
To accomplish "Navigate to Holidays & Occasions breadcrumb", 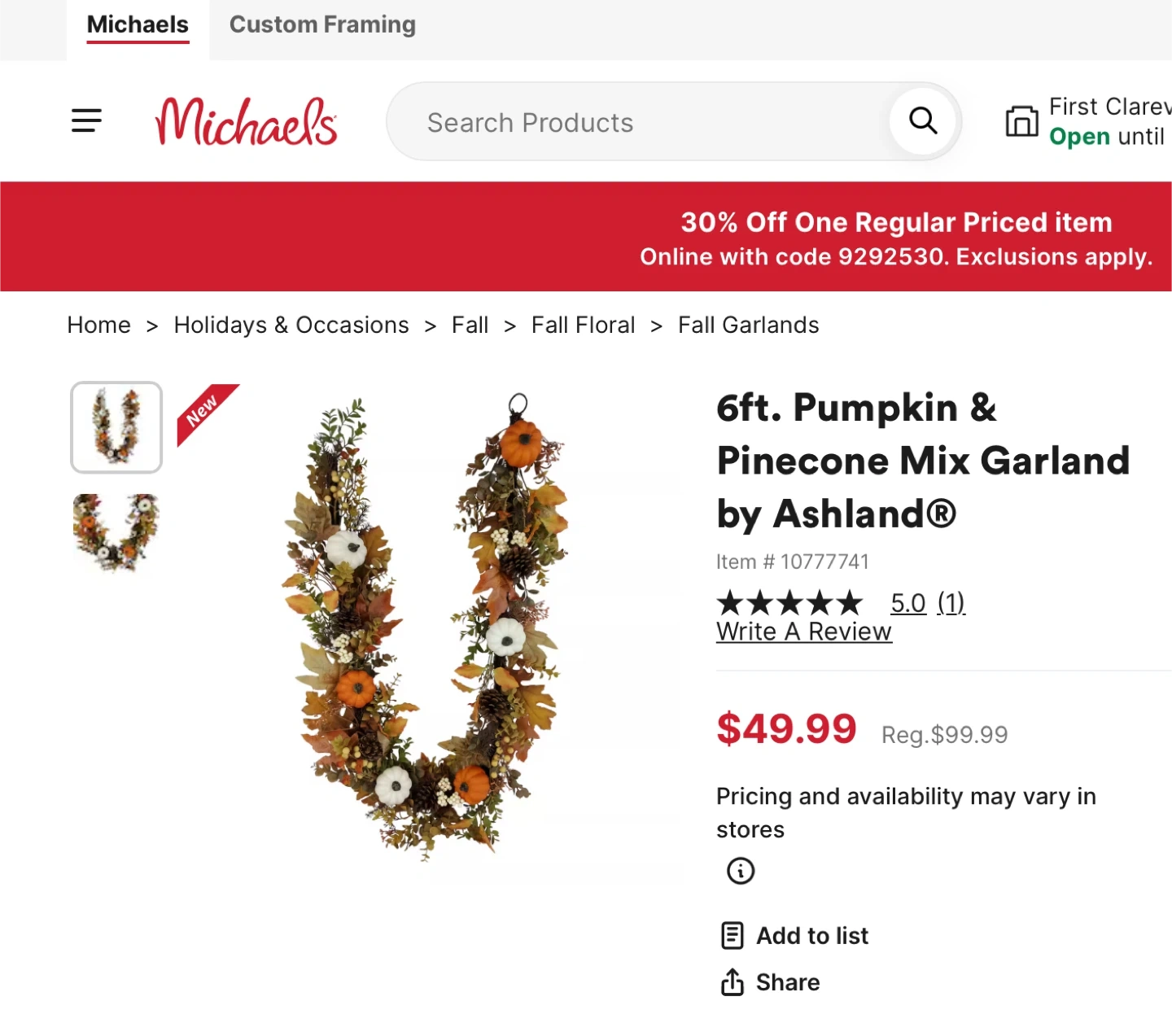I will click(291, 326).
